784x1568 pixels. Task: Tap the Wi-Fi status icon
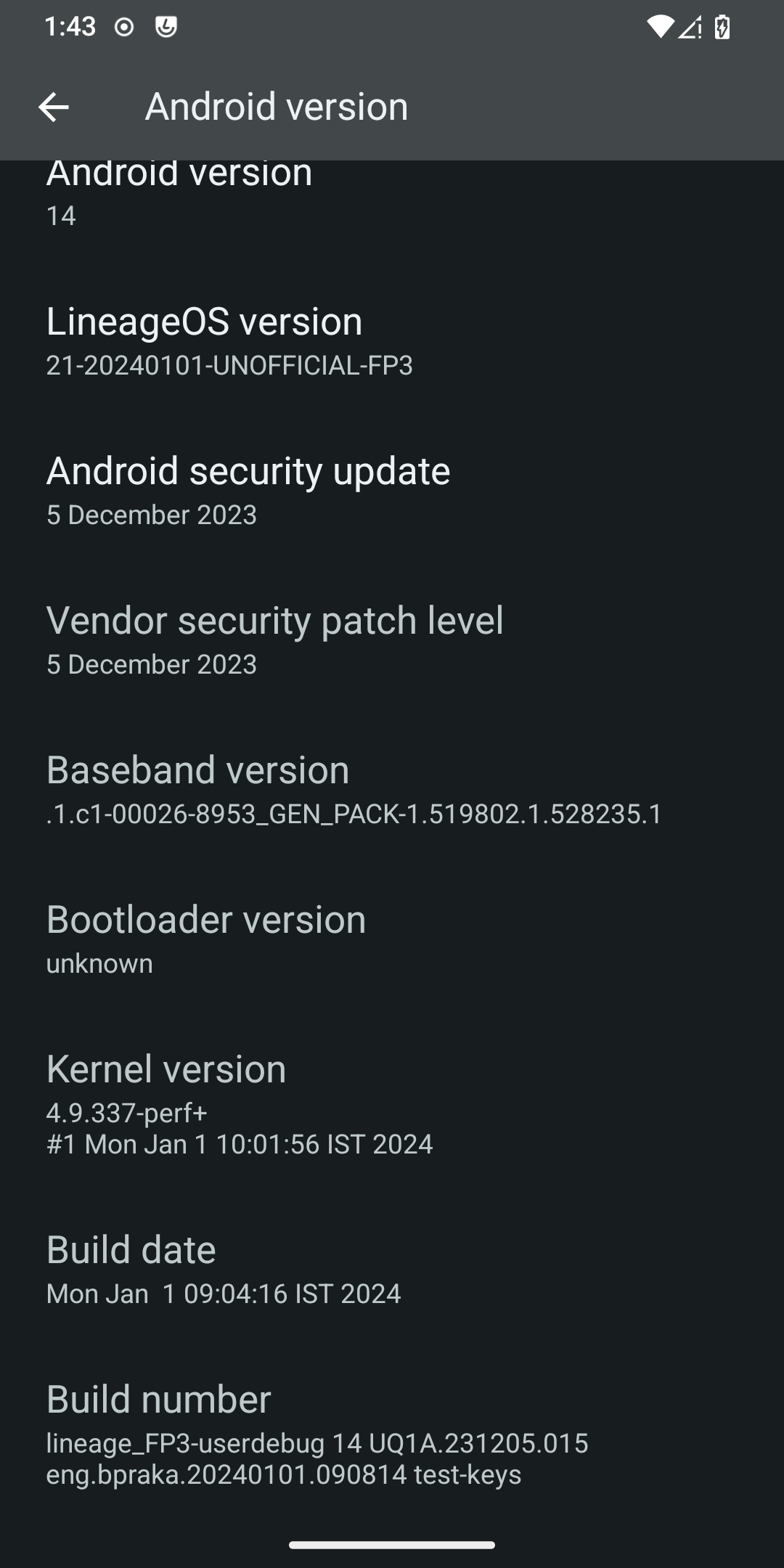tap(660, 28)
